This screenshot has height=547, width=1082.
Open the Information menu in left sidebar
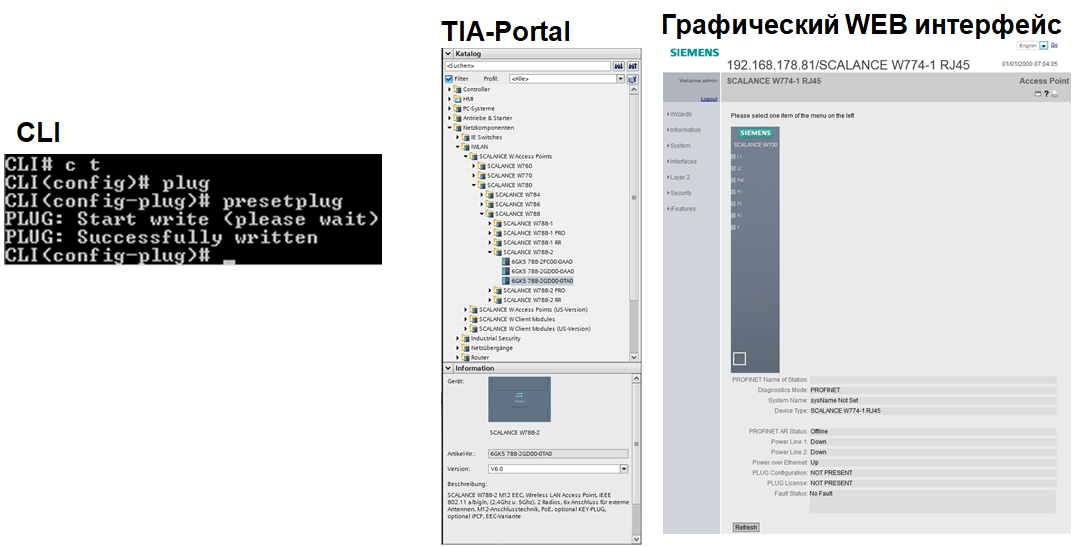(x=685, y=130)
